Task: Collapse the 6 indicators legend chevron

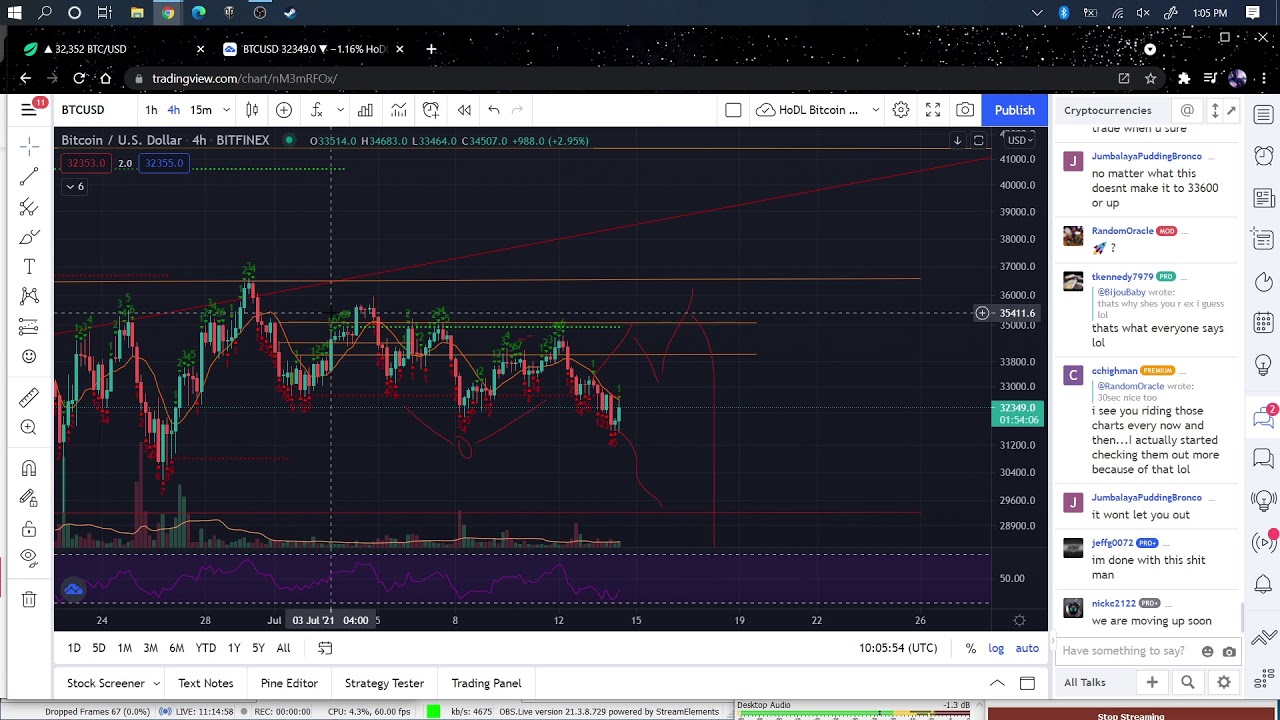Action: click(x=75, y=186)
